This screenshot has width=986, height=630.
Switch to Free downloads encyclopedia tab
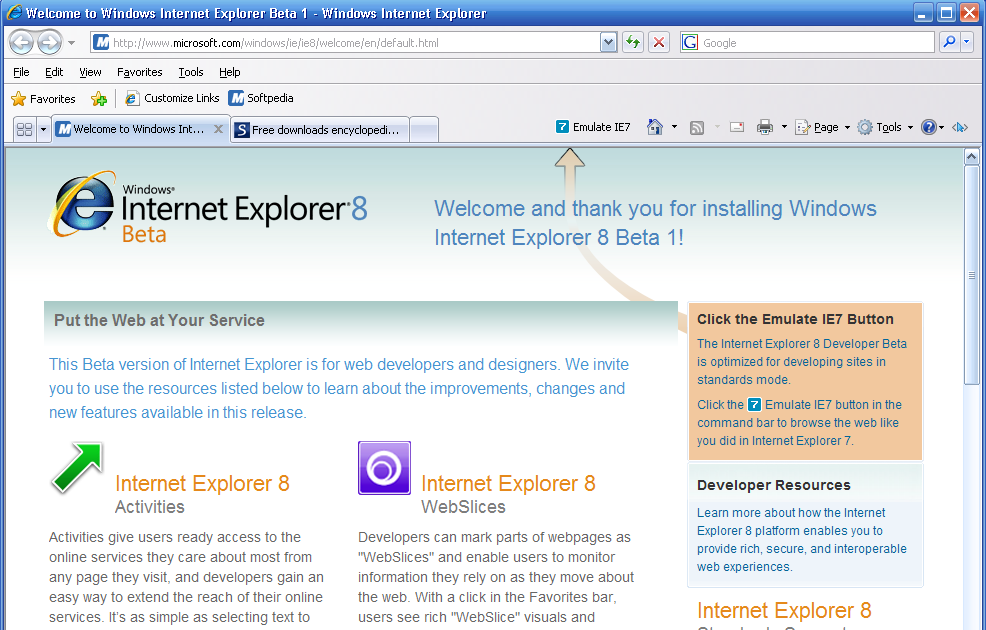coord(319,130)
